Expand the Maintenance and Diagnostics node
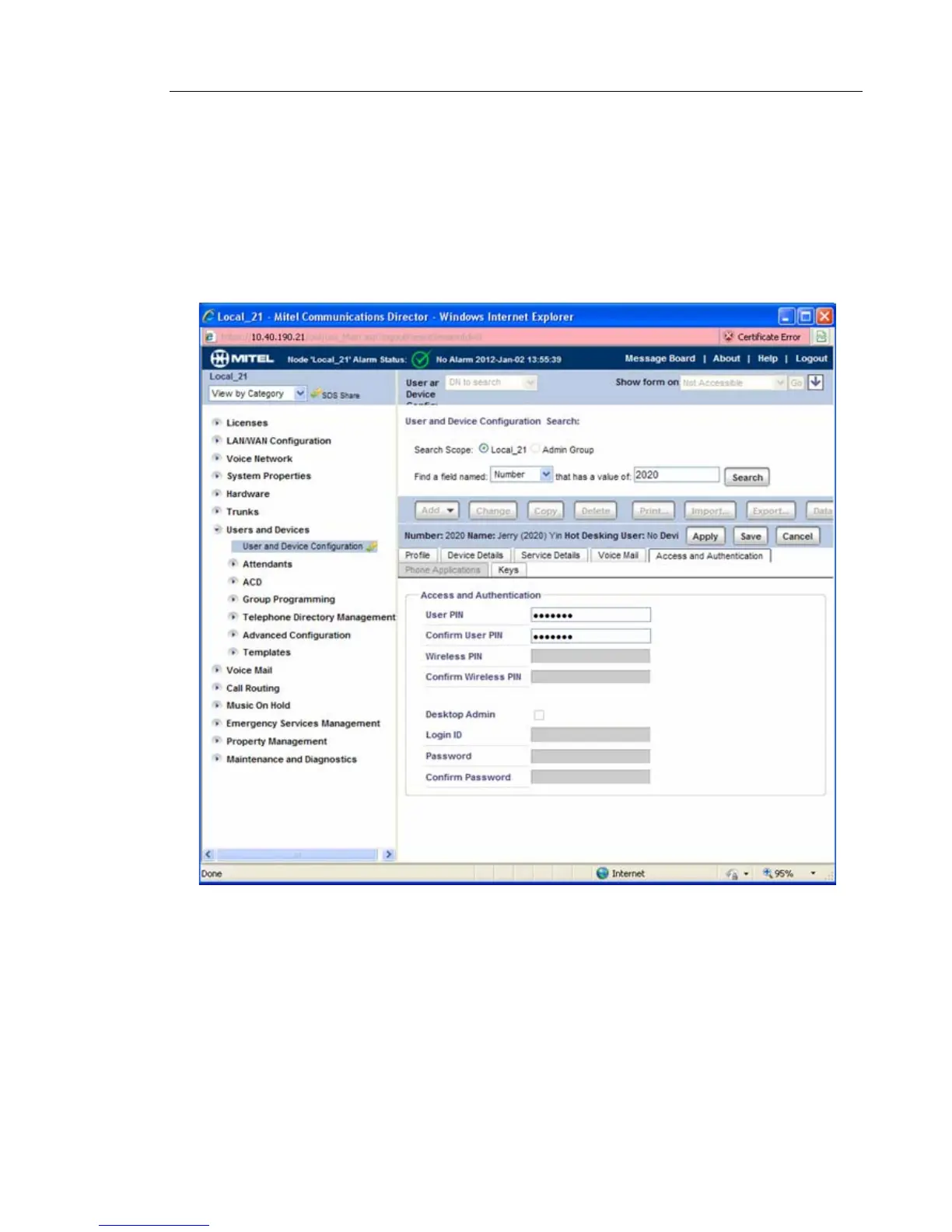 pyautogui.click(x=217, y=758)
